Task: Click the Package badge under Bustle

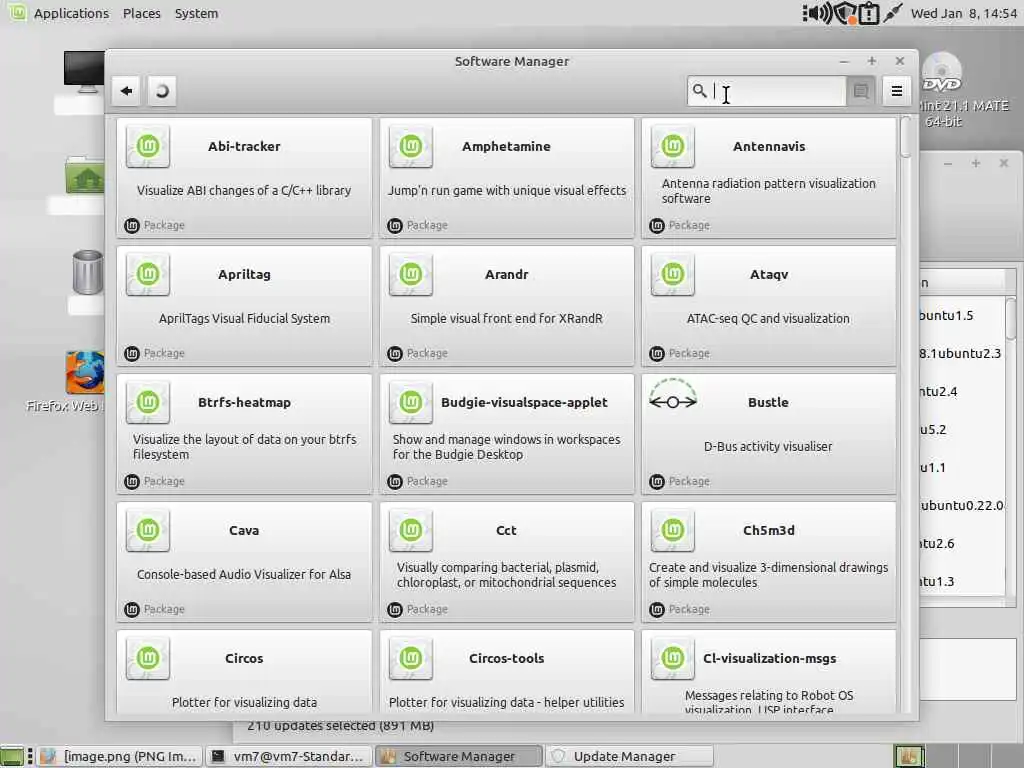Action: point(680,481)
